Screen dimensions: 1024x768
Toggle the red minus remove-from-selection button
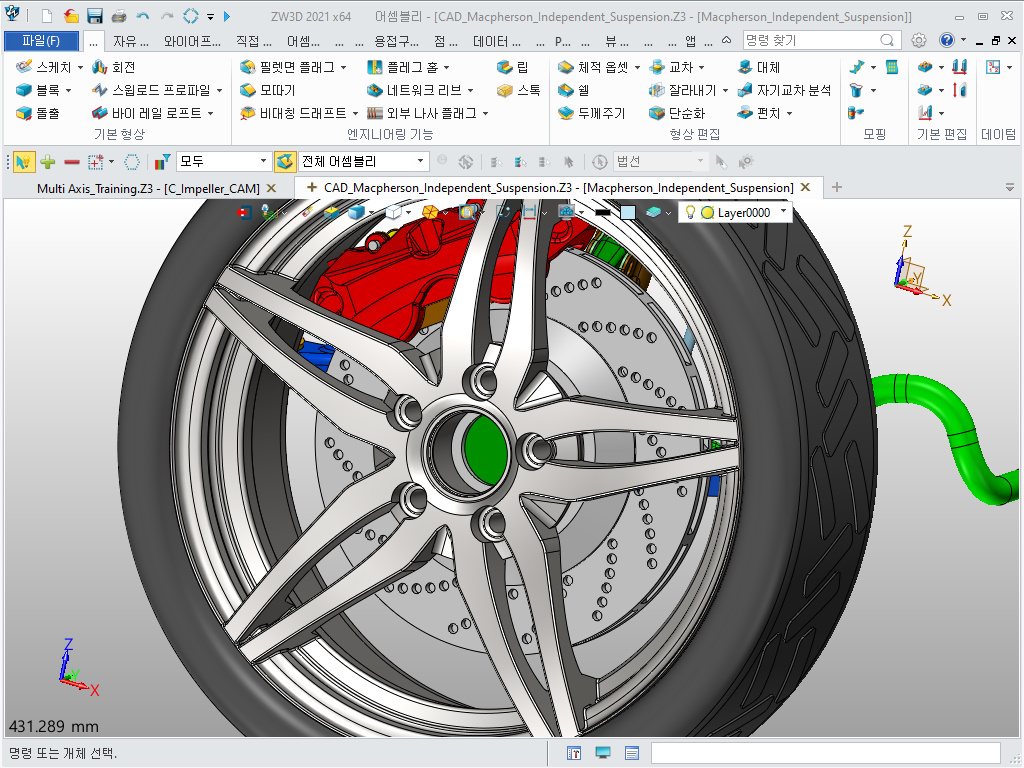(x=72, y=161)
